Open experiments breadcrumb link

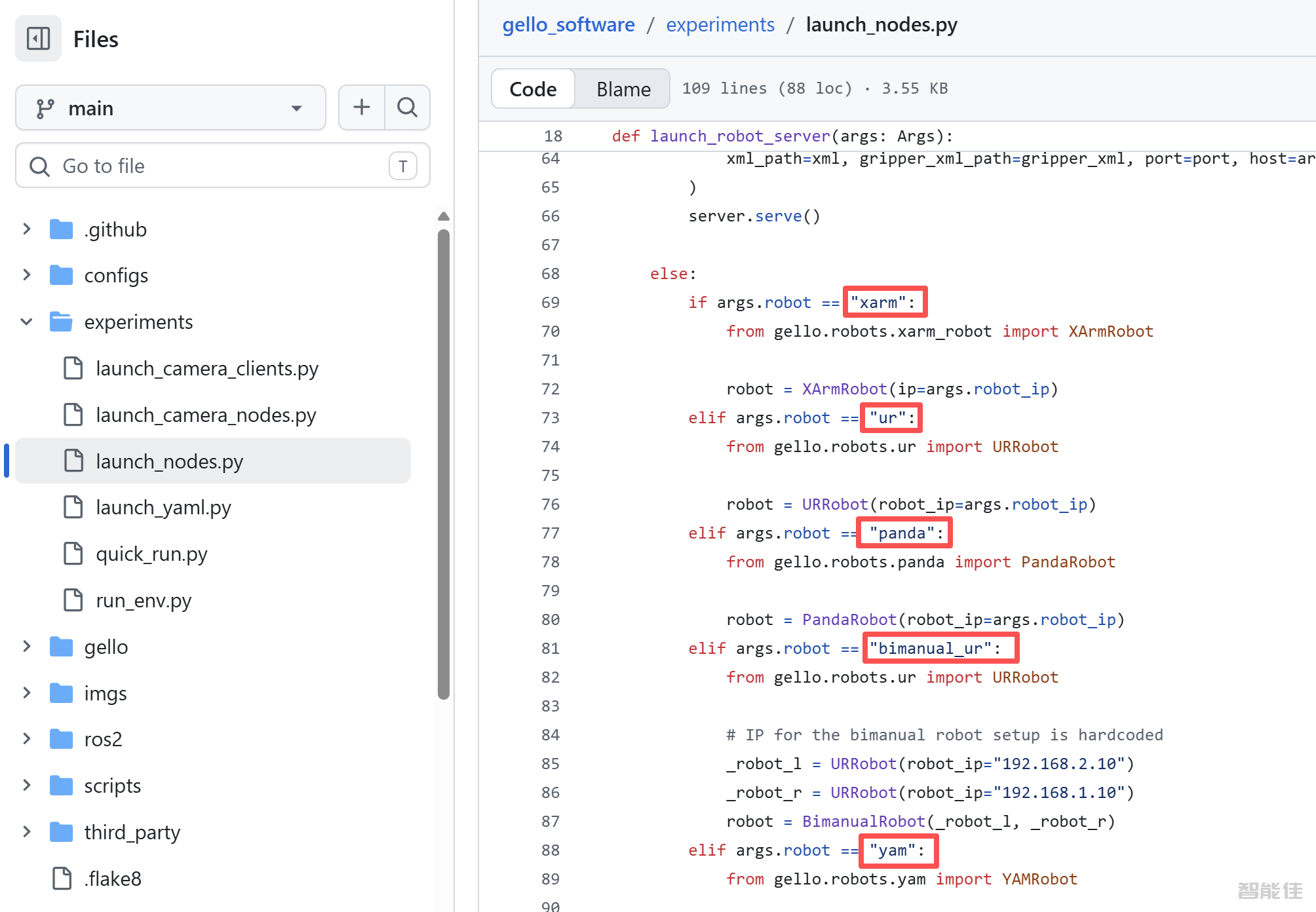click(720, 25)
